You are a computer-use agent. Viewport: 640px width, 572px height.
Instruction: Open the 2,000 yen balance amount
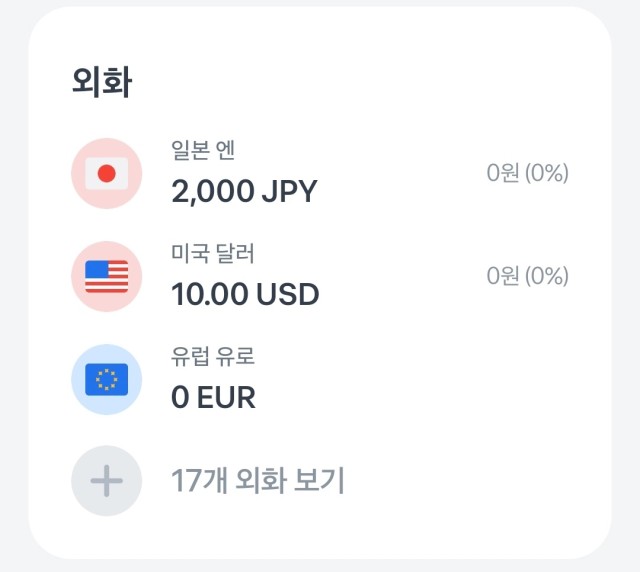tap(244, 191)
